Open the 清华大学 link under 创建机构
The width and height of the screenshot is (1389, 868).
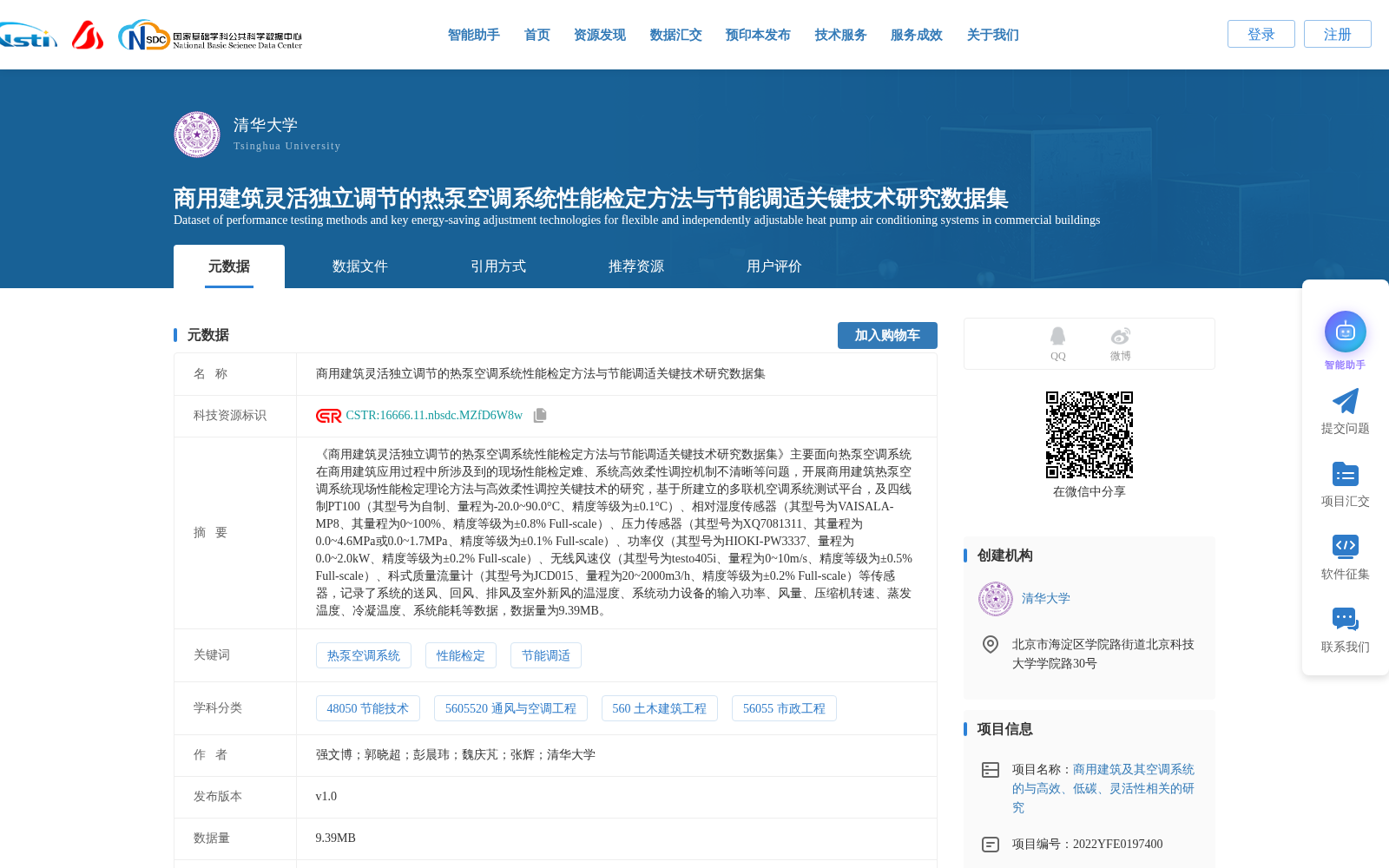click(x=1046, y=599)
